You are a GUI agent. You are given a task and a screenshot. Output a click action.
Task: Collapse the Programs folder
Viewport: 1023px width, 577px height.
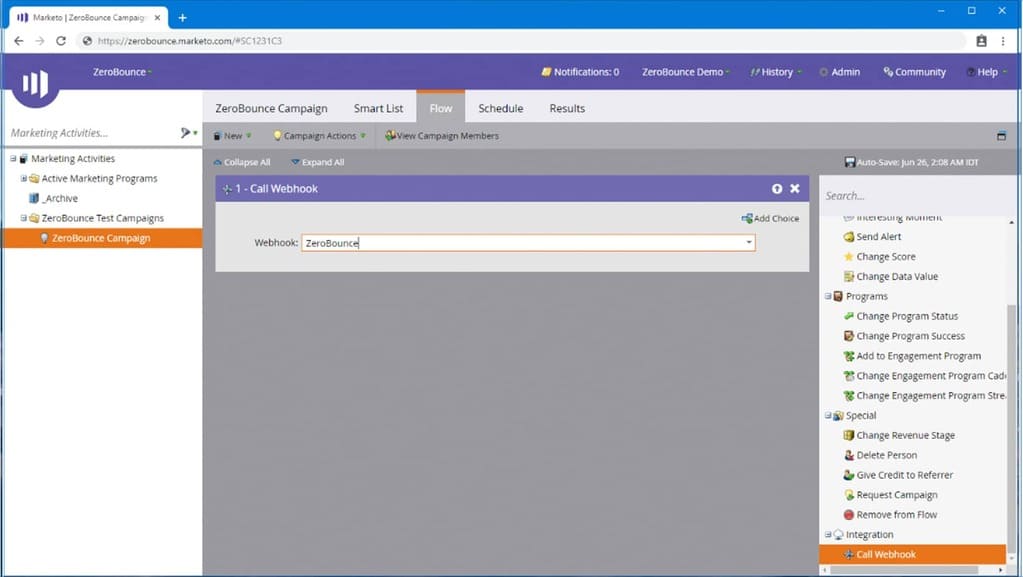[x=828, y=296]
